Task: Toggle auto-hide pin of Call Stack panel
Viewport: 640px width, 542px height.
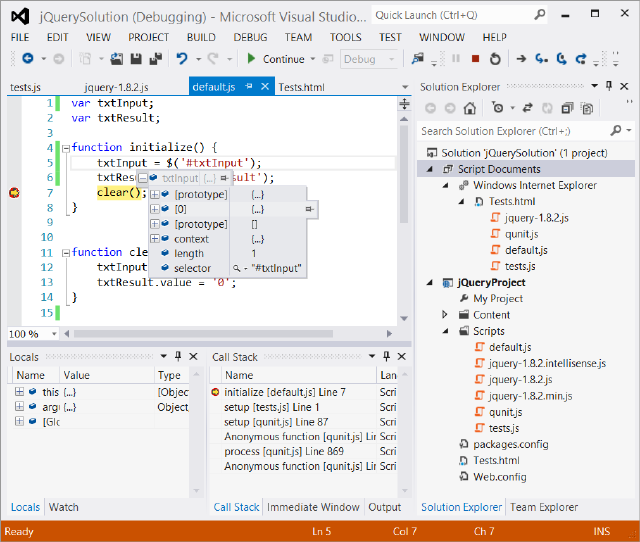Action: click(386, 356)
